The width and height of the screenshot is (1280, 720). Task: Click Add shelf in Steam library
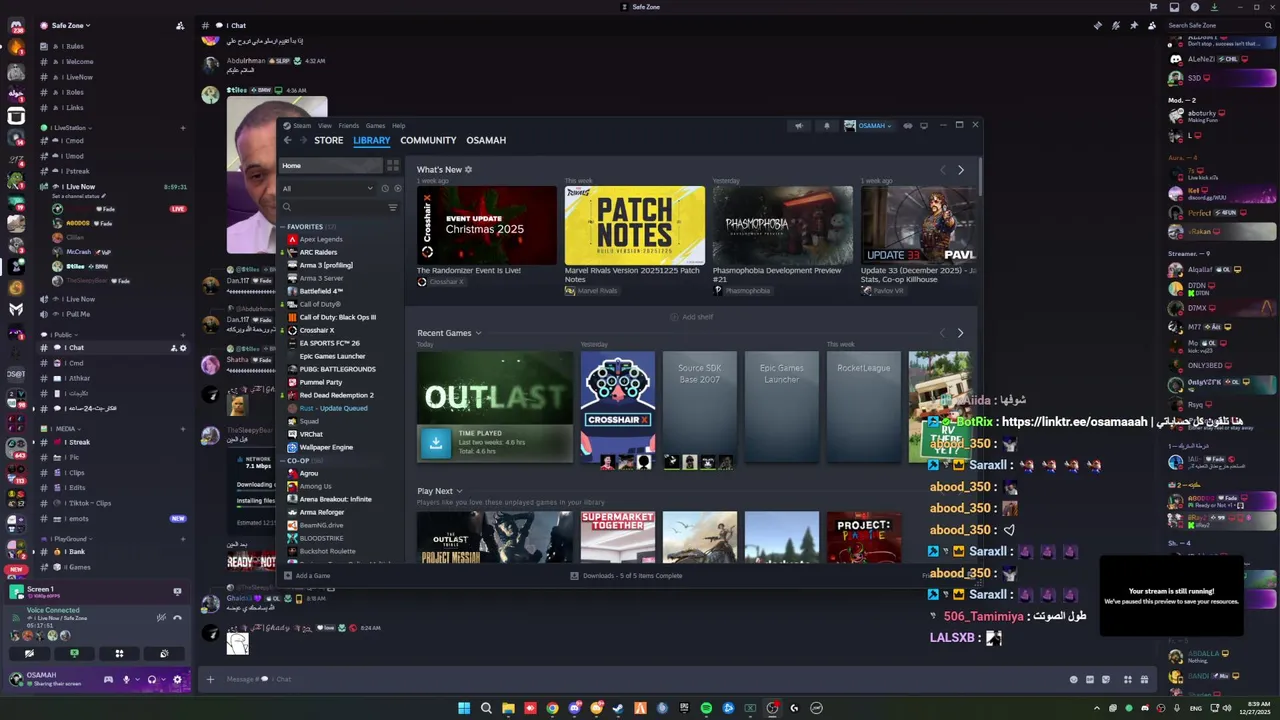692,317
